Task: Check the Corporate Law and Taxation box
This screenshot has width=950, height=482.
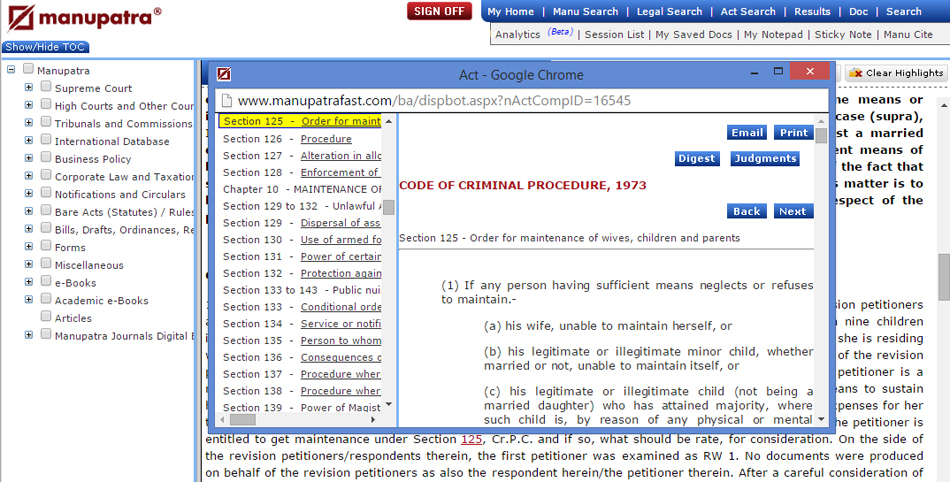Action: click(x=46, y=174)
